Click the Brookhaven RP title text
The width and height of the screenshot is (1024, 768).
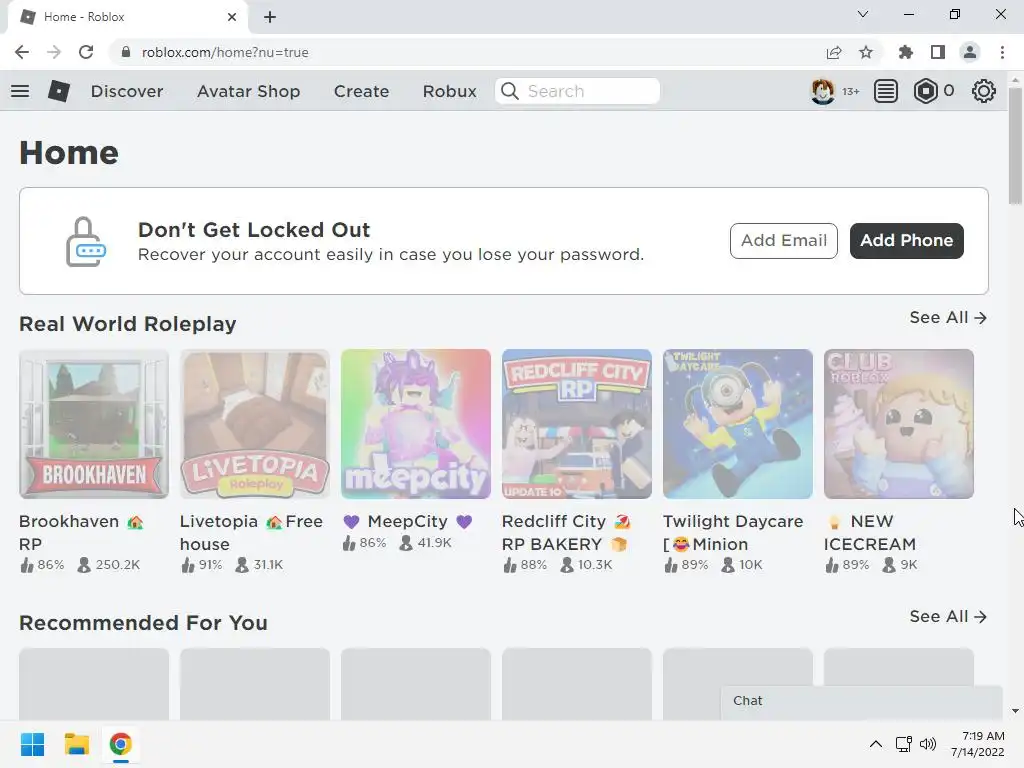coord(81,533)
